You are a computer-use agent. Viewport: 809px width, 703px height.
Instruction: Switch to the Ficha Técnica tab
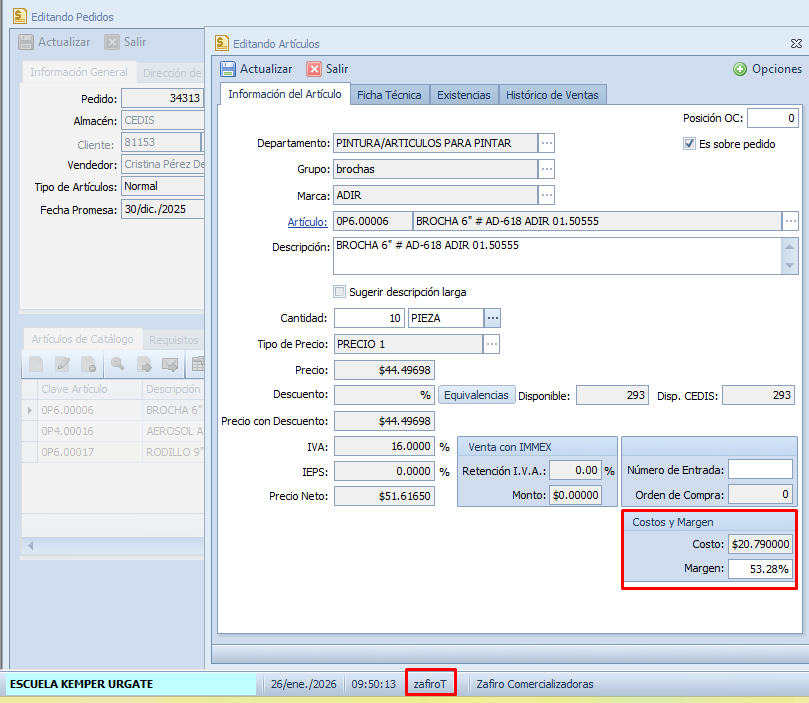click(389, 95)
